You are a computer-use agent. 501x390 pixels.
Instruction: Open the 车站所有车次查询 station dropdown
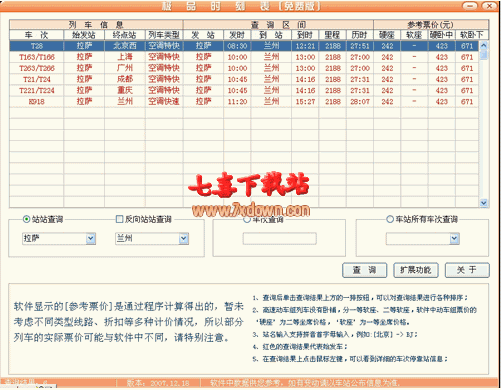coord(454,238)
